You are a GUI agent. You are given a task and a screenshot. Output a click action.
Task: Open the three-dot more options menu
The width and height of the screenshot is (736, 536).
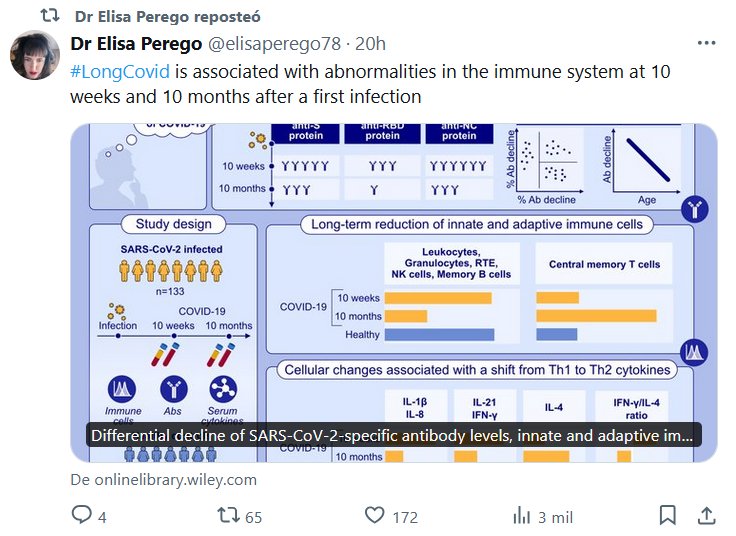pos(706,44)
